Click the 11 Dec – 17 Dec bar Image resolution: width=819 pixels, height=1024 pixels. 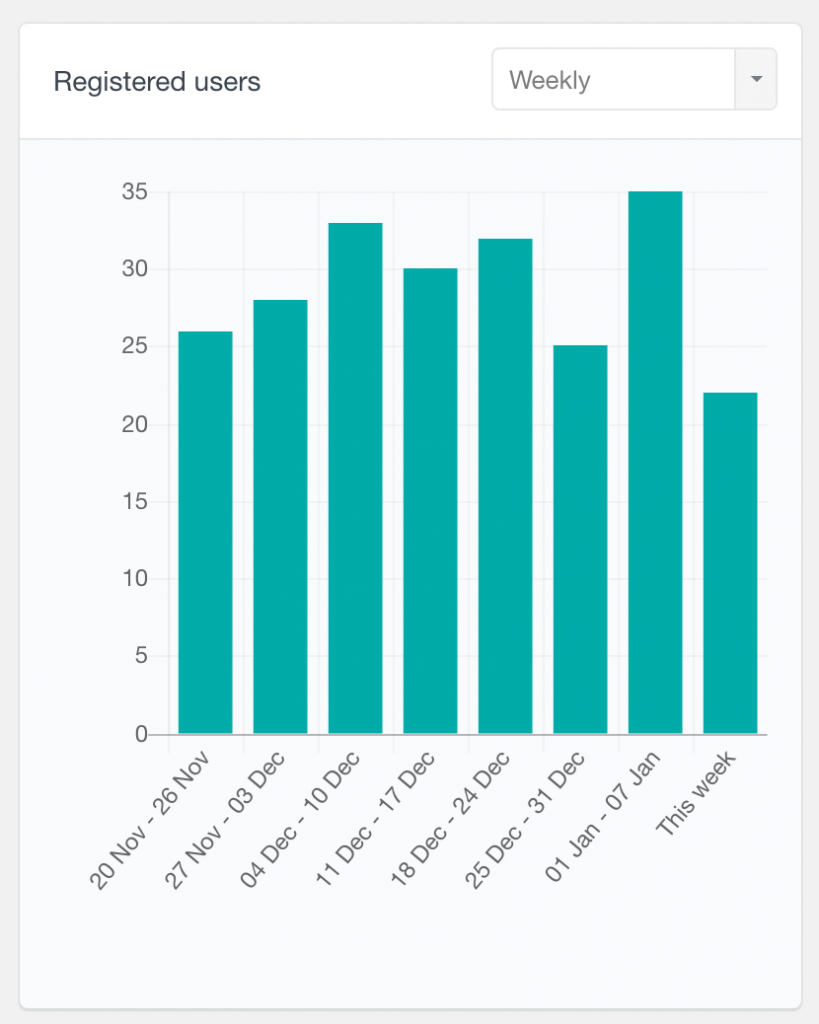[x=429, y=500]
